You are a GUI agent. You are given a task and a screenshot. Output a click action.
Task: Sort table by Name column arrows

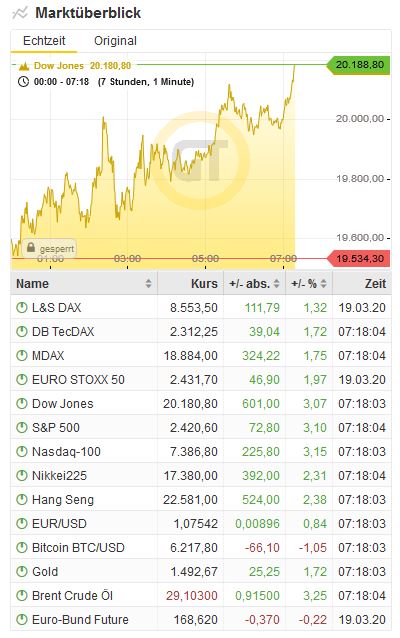coord(149,284)
